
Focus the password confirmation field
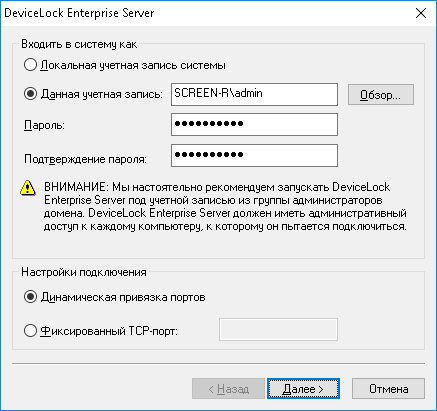(x=254, y=155)
